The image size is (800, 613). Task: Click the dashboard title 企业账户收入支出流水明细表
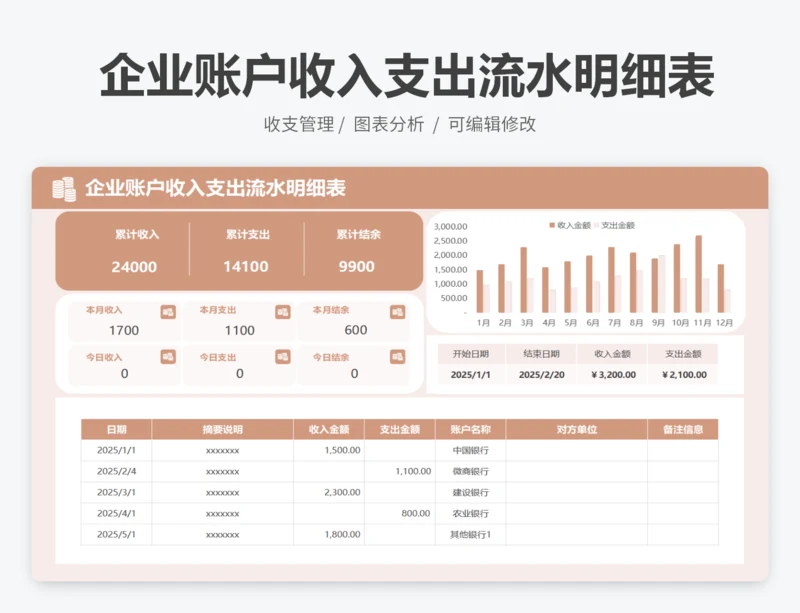click(215, 188)
